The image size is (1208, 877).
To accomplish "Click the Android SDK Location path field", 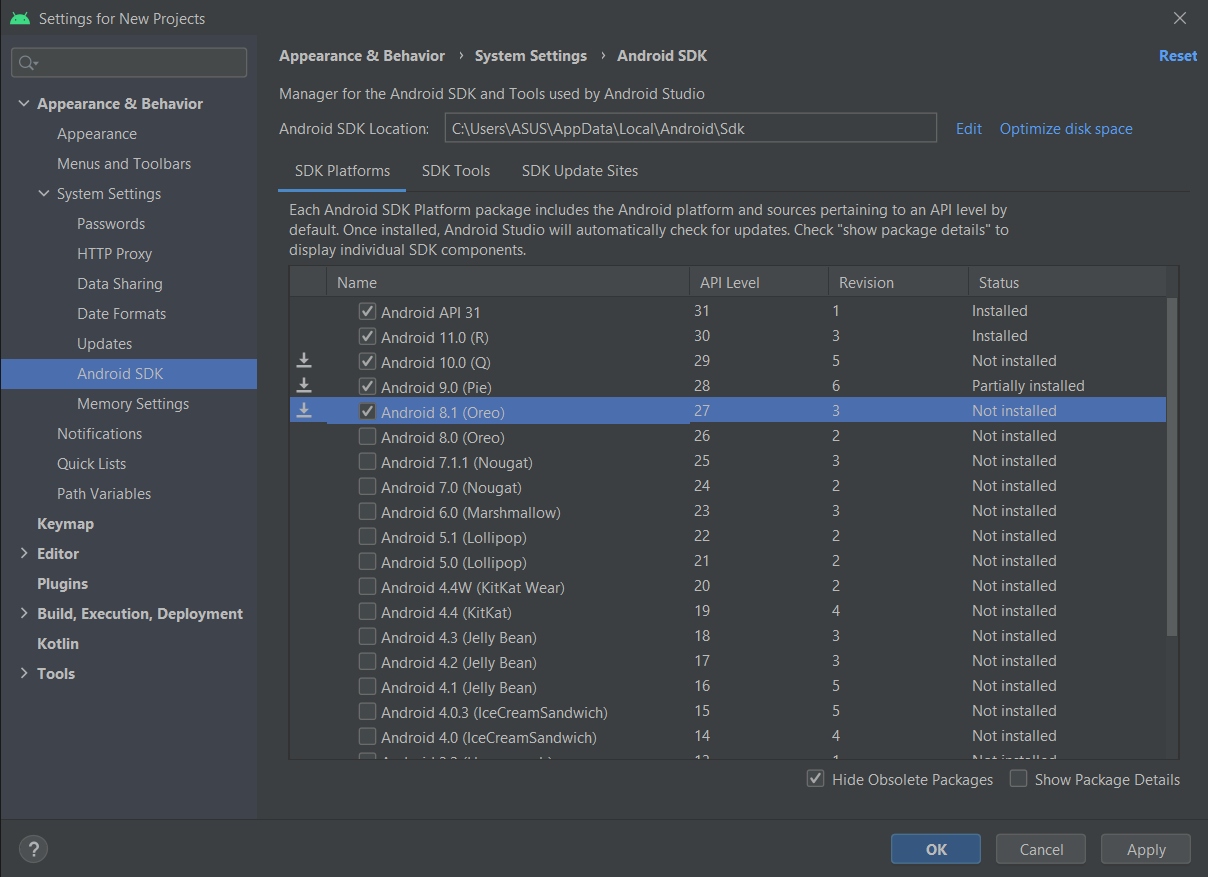I will 690,128.
